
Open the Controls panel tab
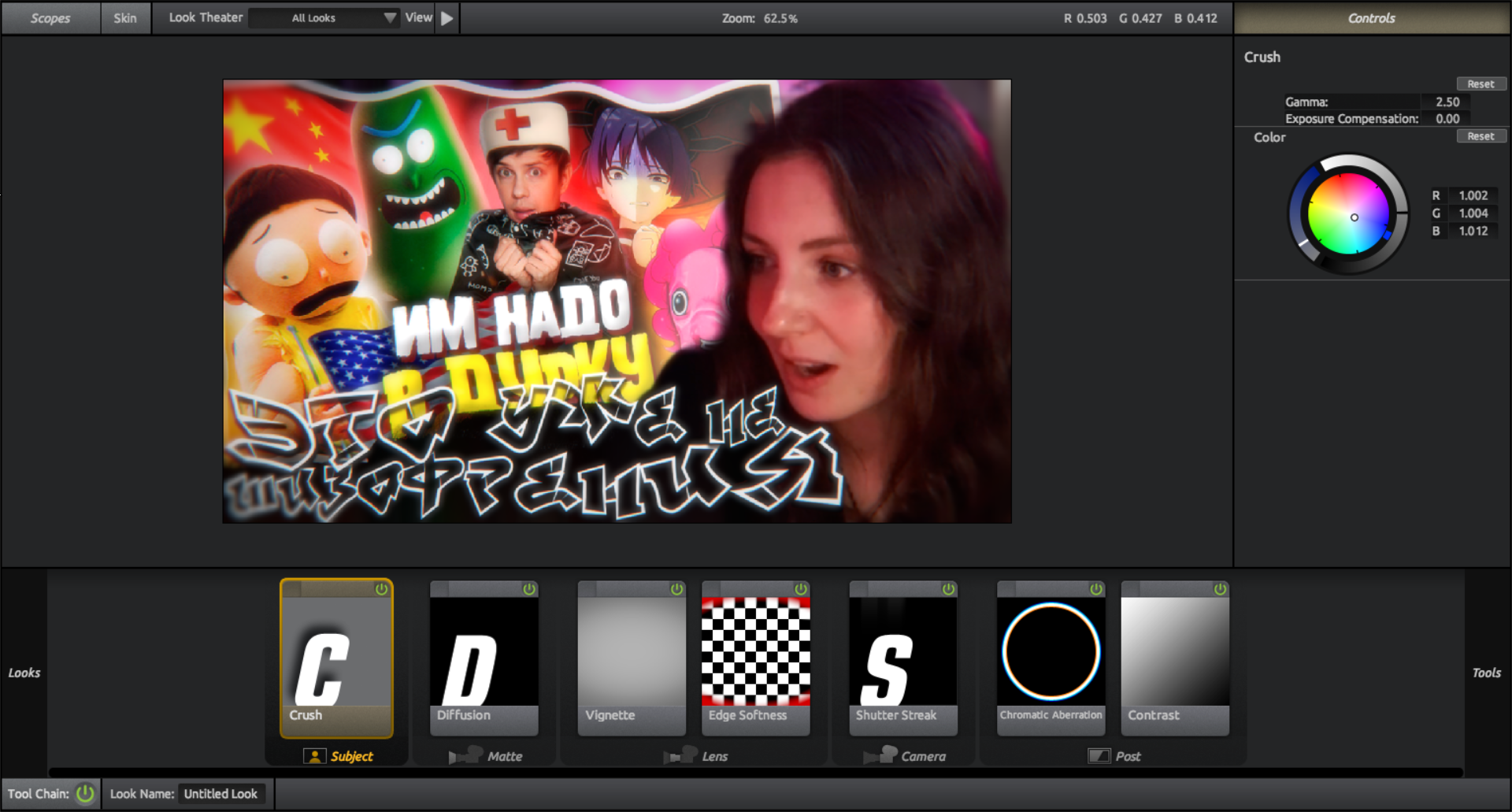tap(1371, 18)
